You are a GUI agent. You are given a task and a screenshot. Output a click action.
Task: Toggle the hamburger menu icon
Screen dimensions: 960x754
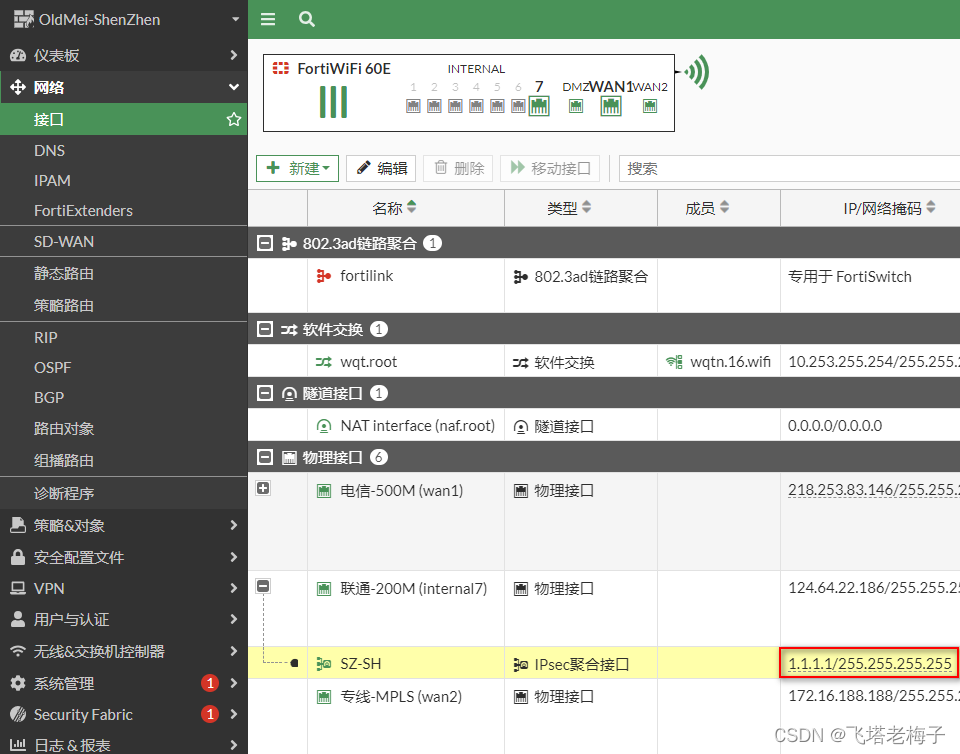268,20
